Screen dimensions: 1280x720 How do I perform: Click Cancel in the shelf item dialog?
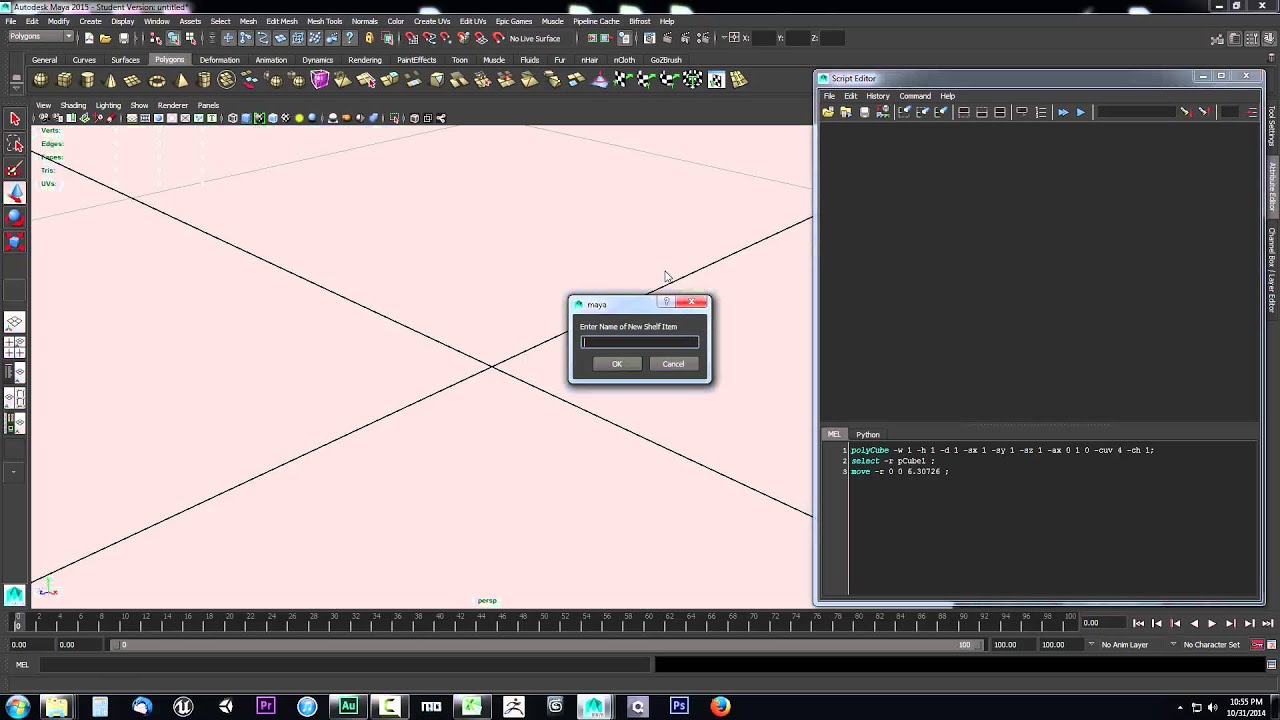(x=673, y=364)
